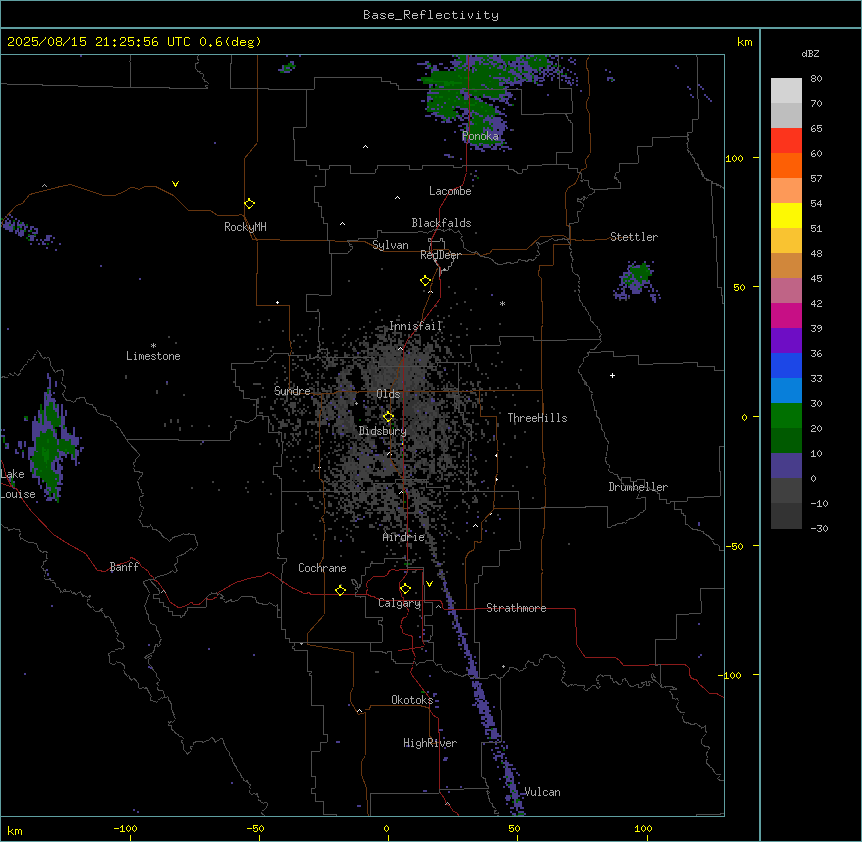Screen dimensions: 862x842
Task: Click the Olds label
Action: pos(388,394)
